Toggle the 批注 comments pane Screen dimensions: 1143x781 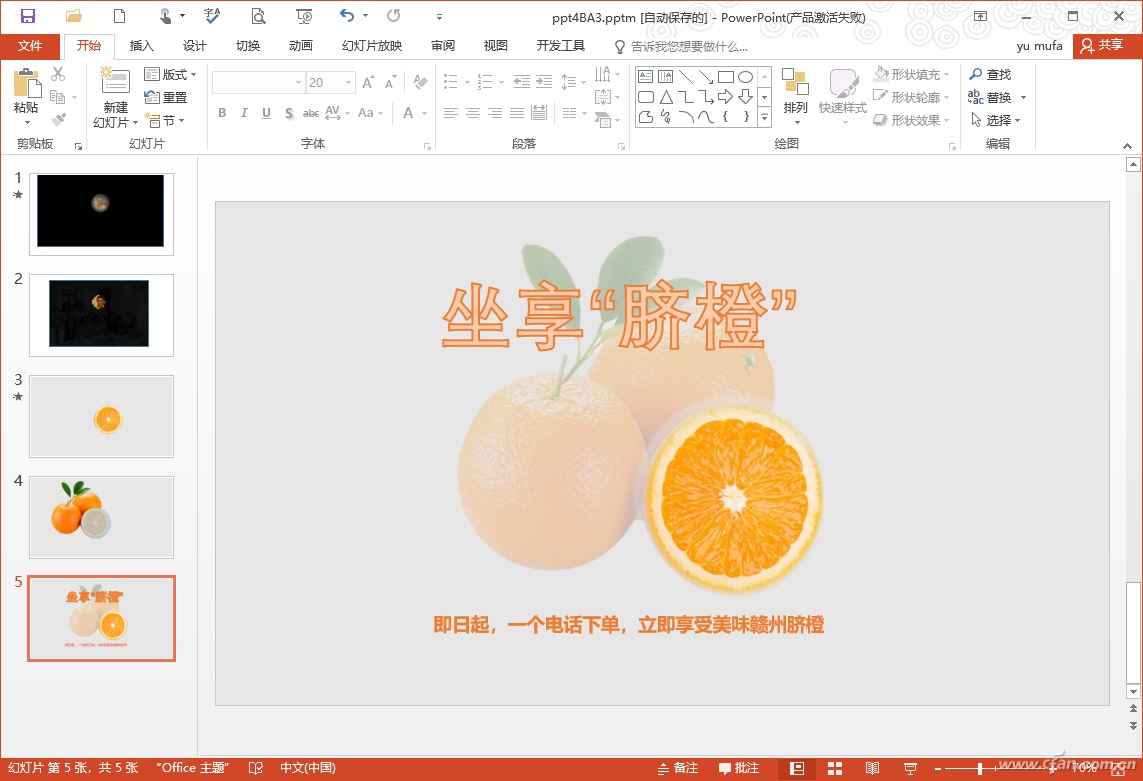[738, 768]
